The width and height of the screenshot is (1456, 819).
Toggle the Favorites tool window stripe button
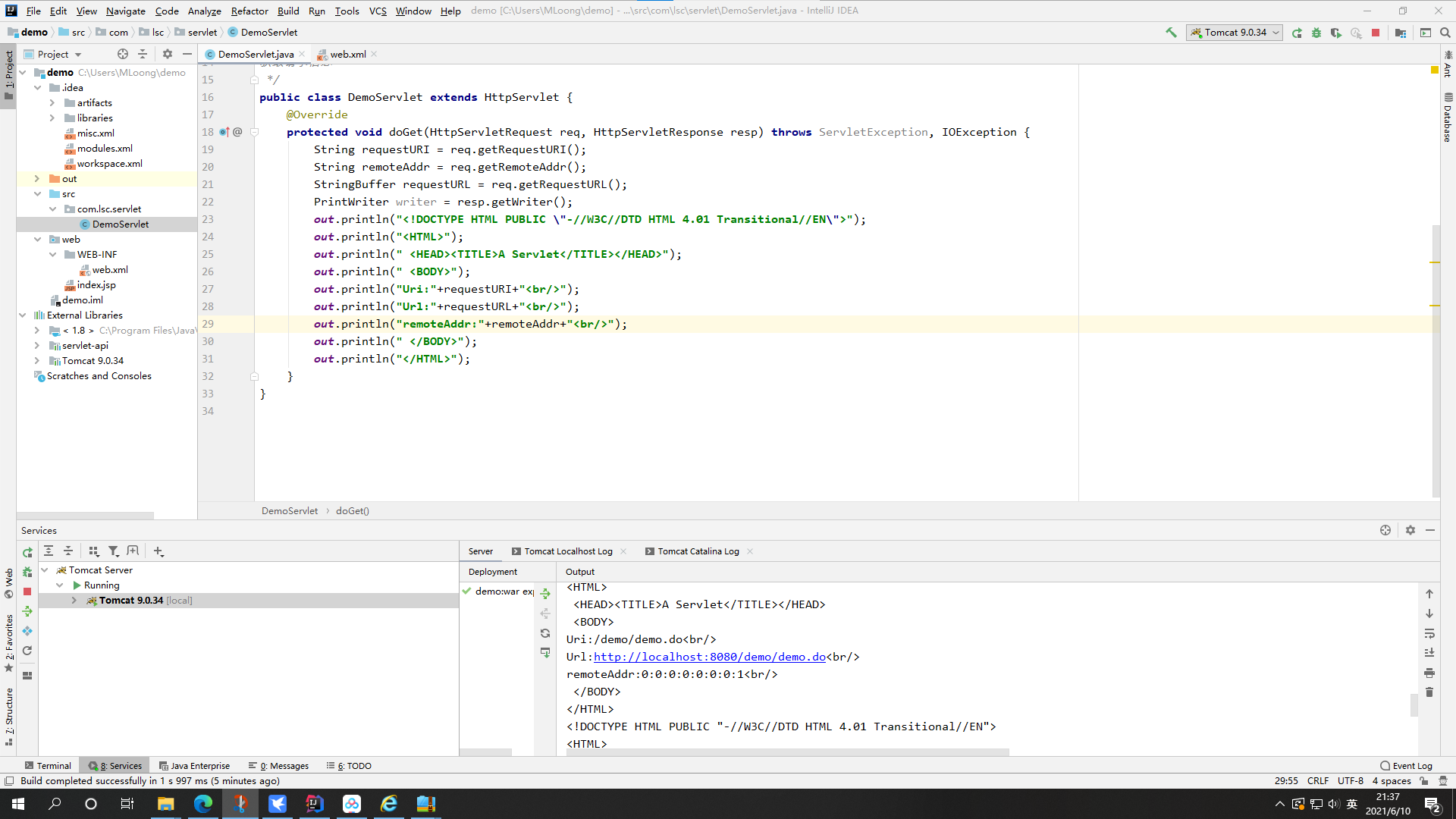8,643
